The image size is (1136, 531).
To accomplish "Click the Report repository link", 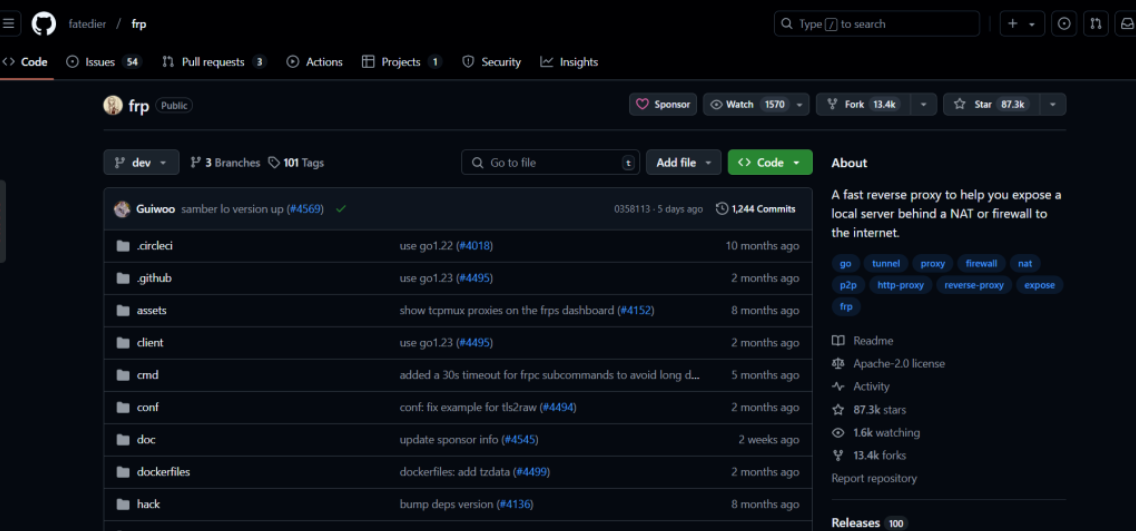I will (x=874, y=478).
